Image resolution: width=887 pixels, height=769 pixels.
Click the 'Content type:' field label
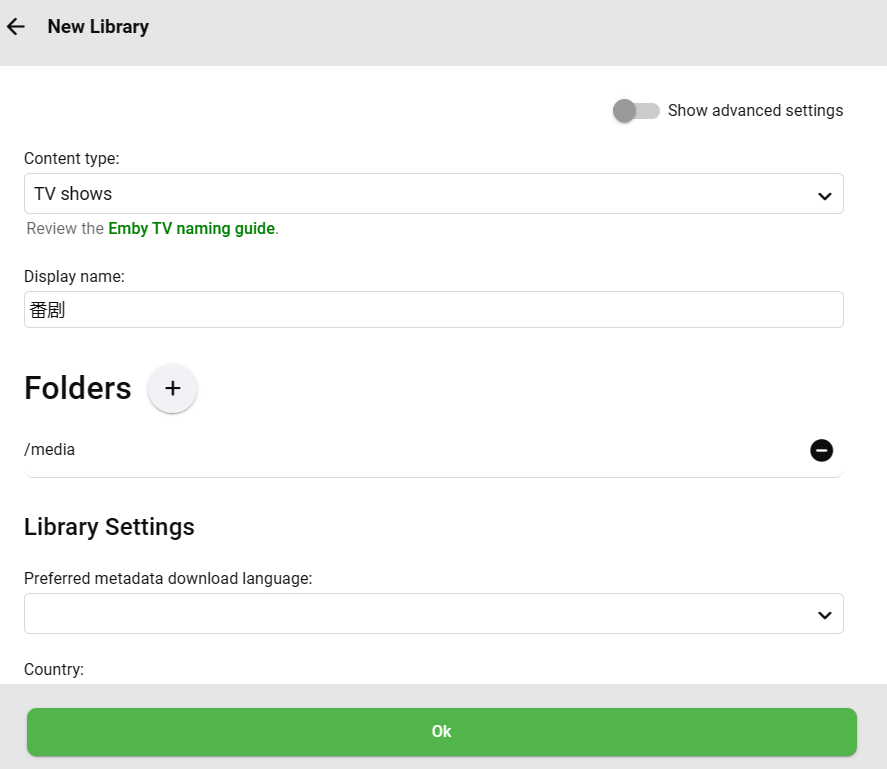(x=71, y=158)
